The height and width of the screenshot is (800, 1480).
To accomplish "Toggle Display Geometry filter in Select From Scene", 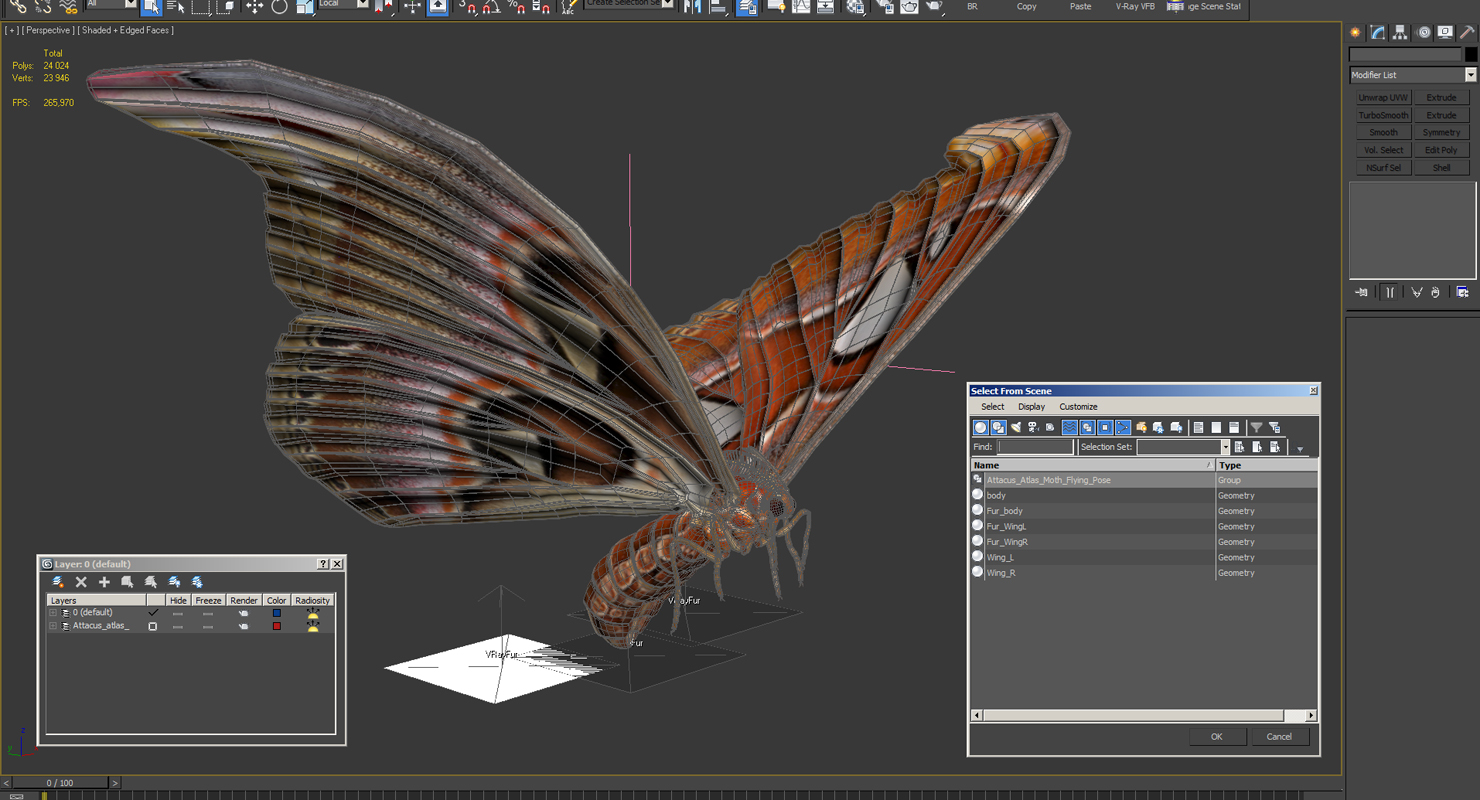I will tap(980, 428).
